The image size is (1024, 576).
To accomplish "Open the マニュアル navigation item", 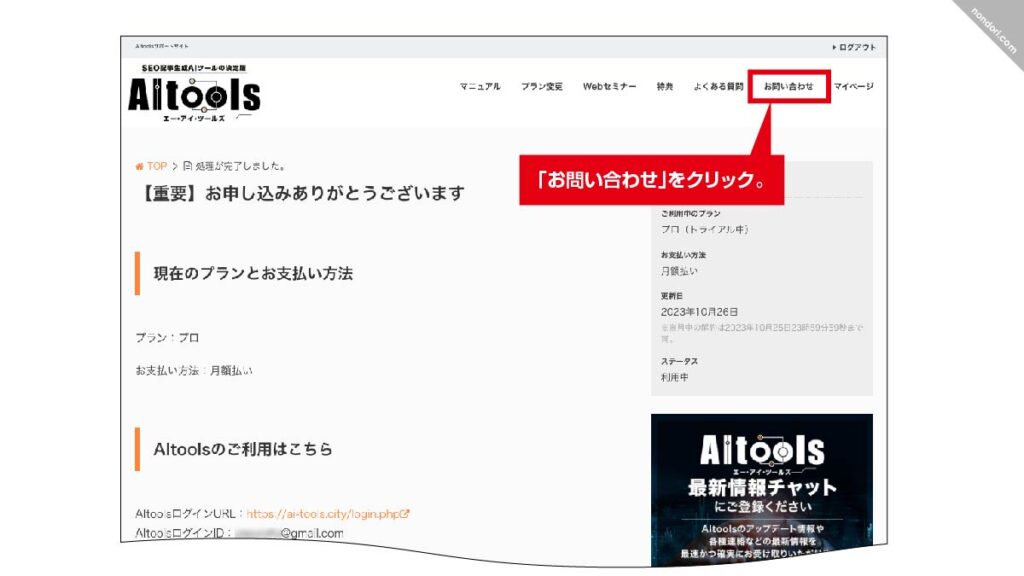I will [480, 87].
